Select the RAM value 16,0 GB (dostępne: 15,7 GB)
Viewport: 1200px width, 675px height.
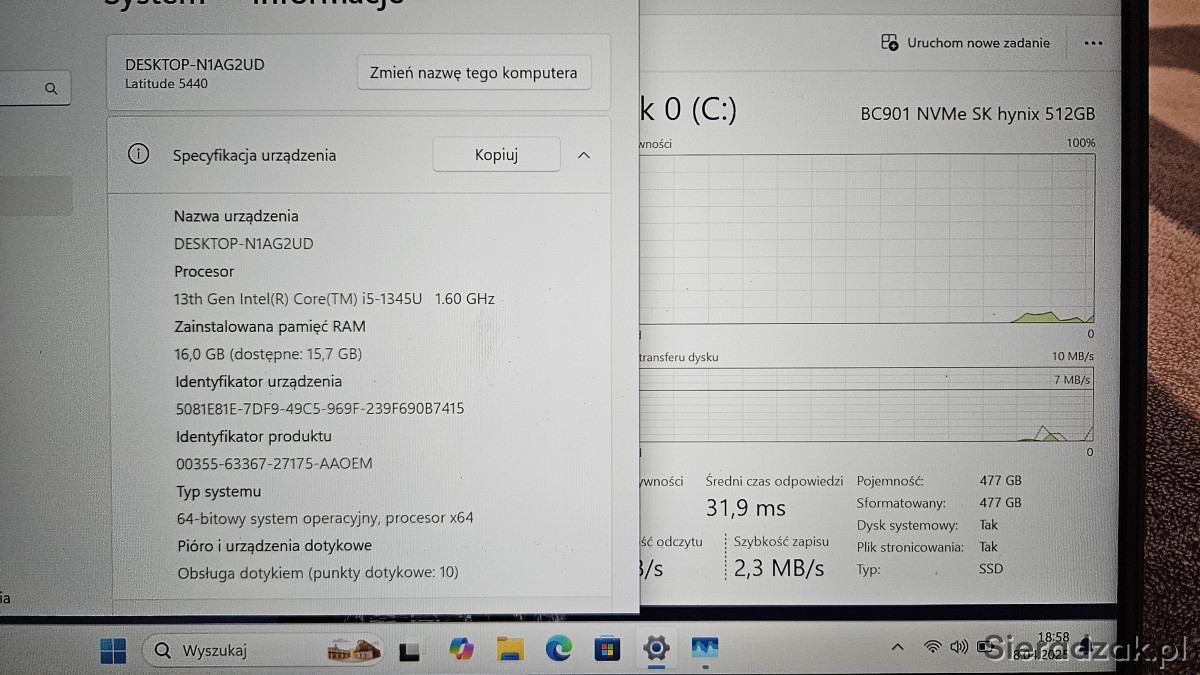(268, 354)
